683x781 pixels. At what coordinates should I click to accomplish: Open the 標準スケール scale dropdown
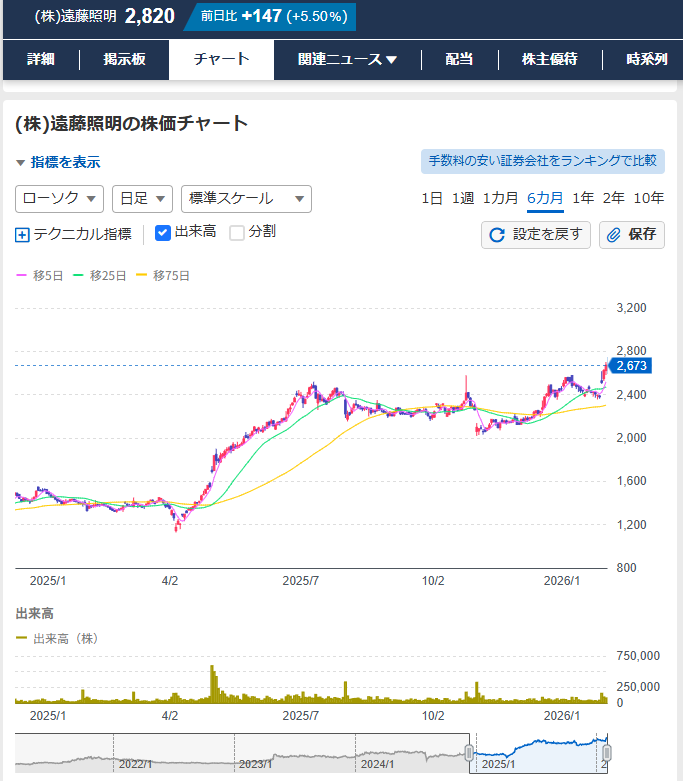(246, 199)
